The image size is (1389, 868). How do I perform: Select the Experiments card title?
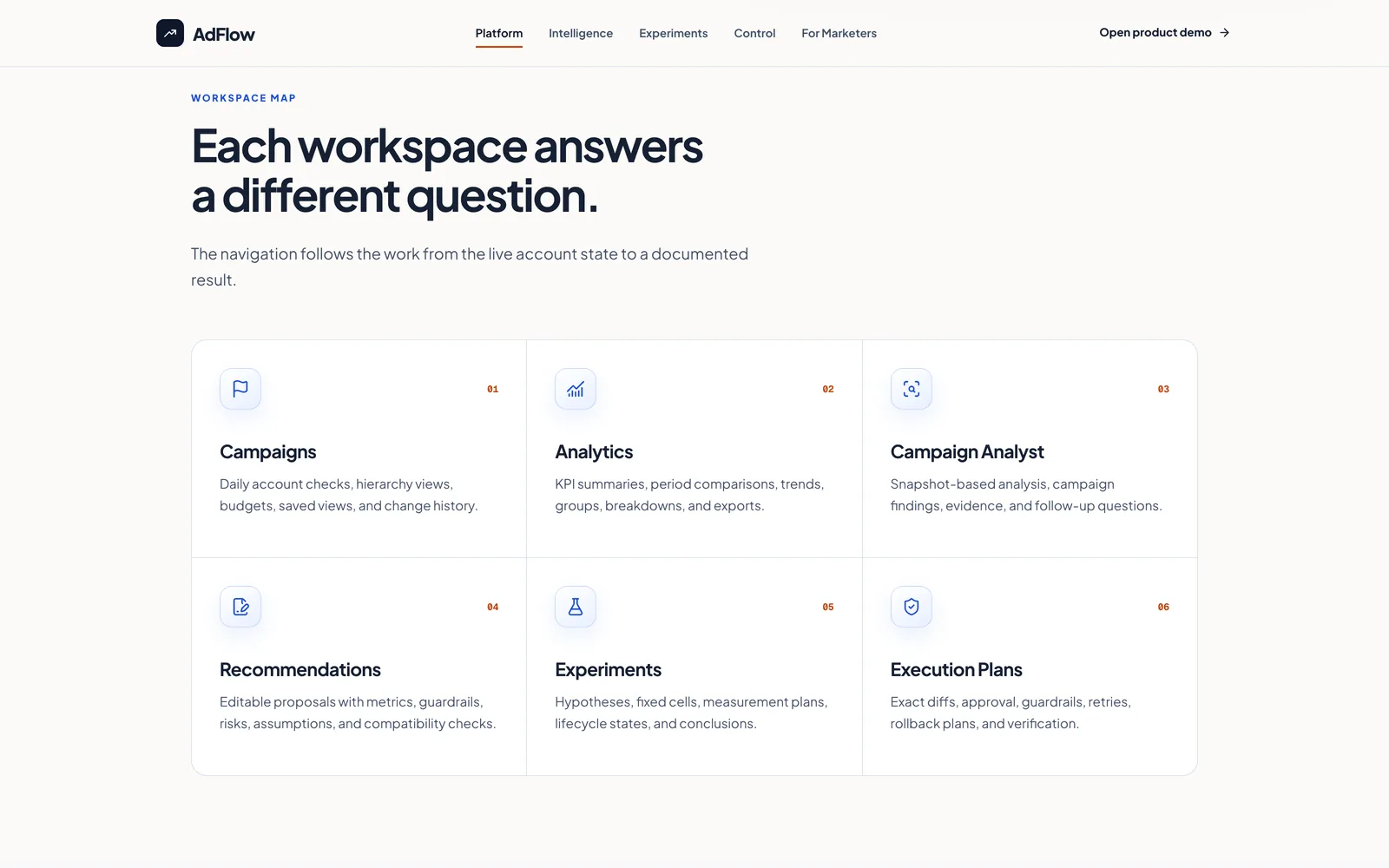(x=608, y=670)
